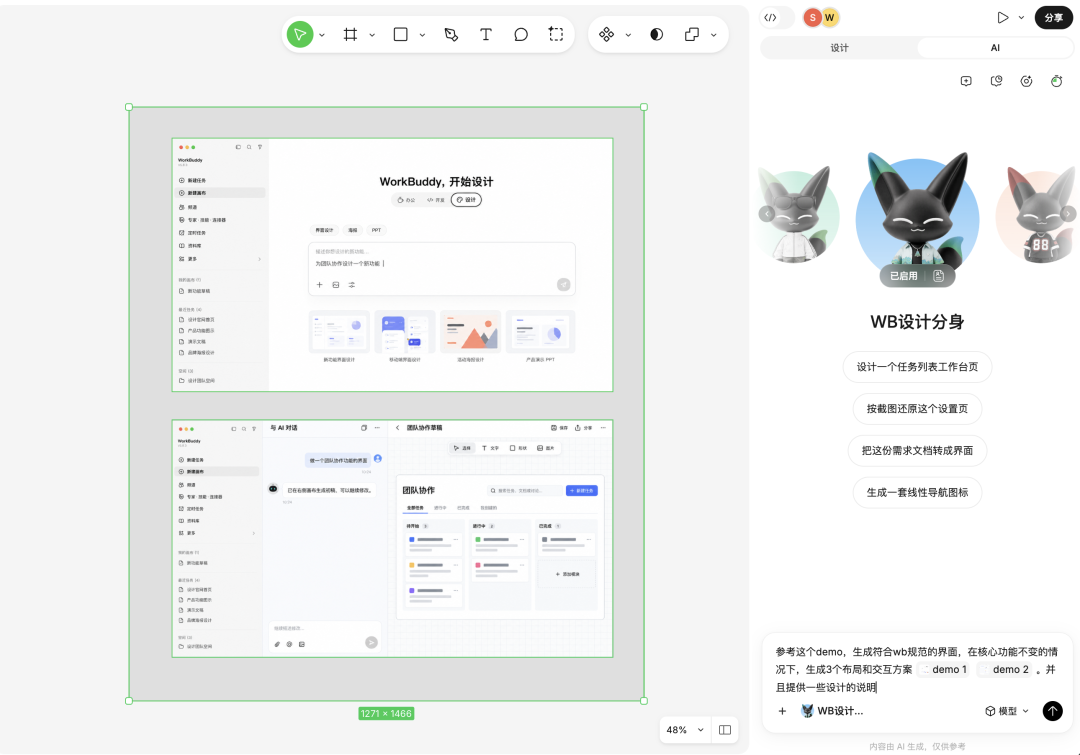Screen dimensions: 1080x755
Task: Select the Text tool
Action: [x=486, y=34]
